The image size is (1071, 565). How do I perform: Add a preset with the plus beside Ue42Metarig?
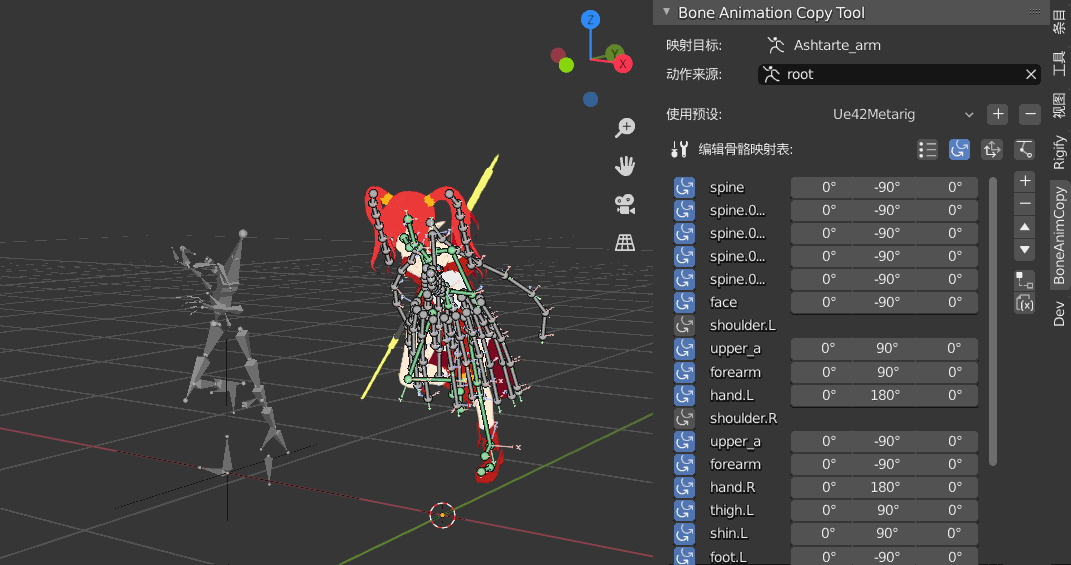pyautogui.click(x=998, y=114)
